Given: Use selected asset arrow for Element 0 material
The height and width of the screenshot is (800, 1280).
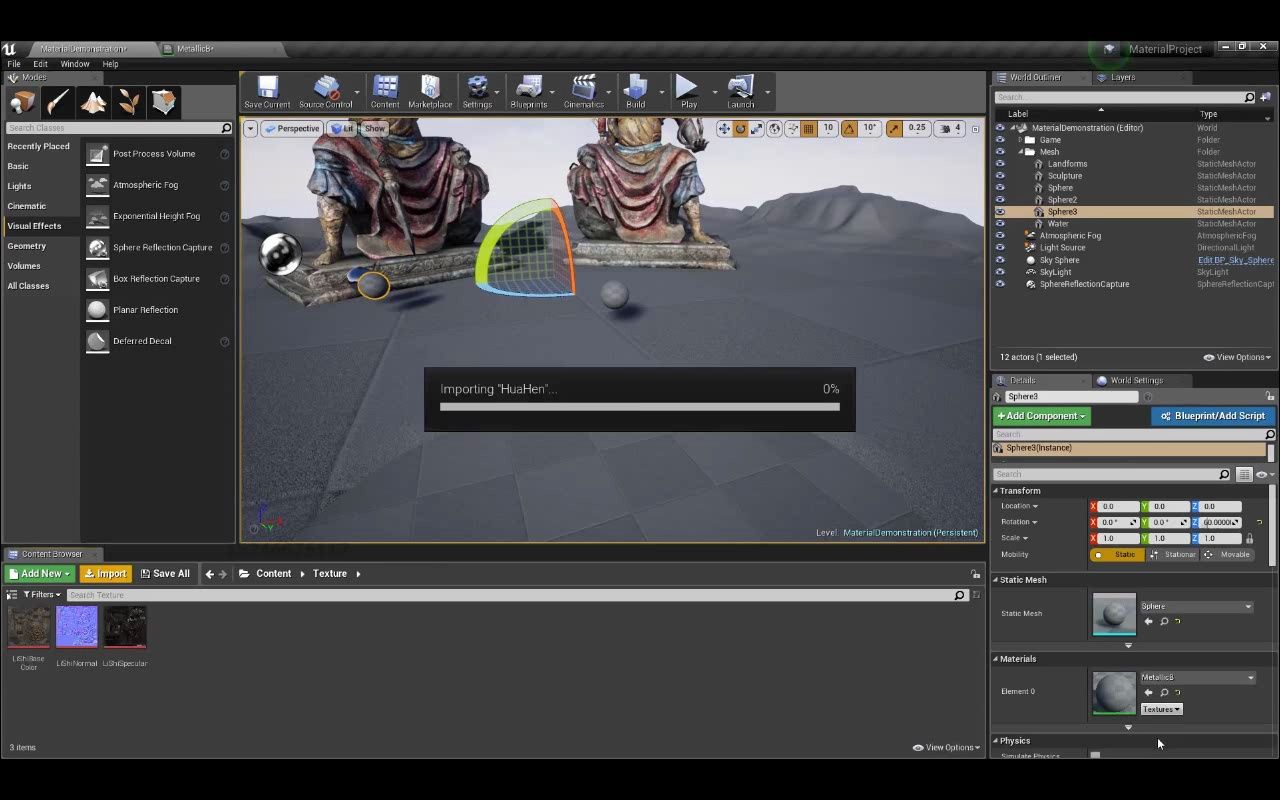Looking at the screenshot, I should coord(1148,692).
